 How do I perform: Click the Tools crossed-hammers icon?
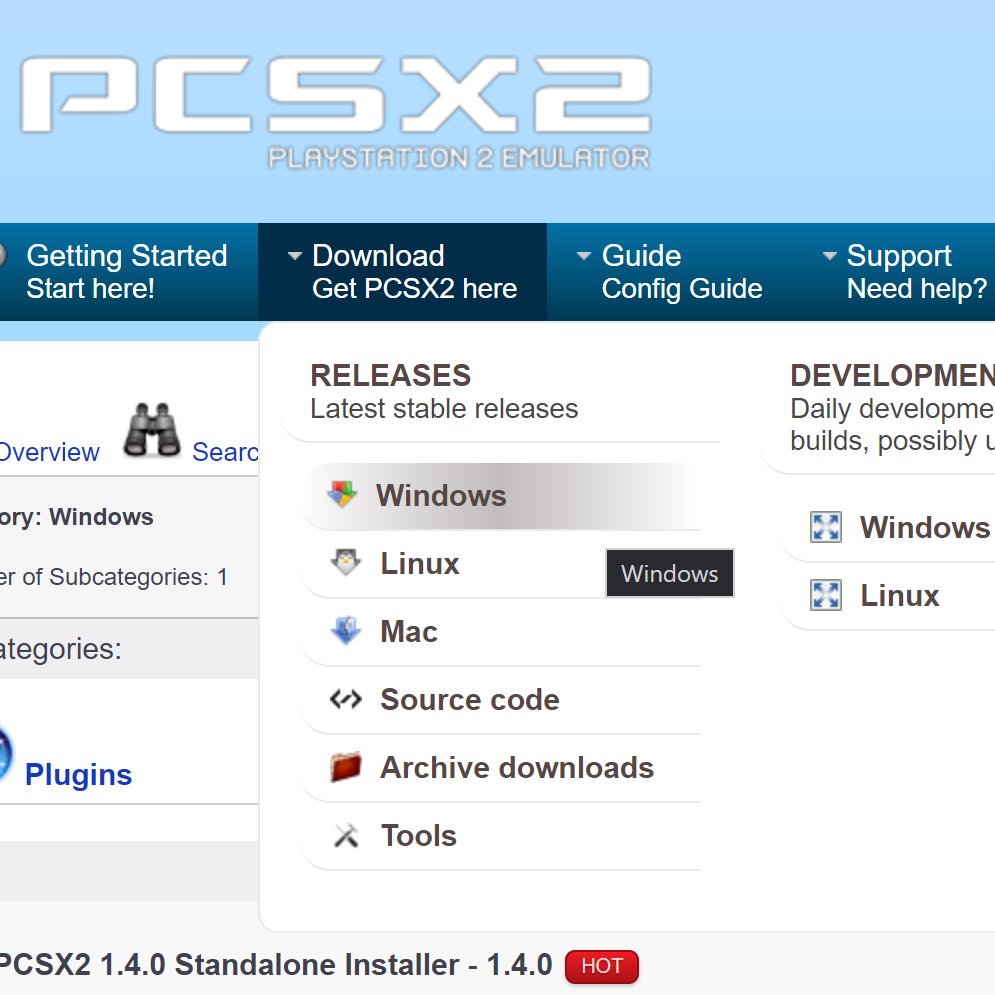coord(346,836)
